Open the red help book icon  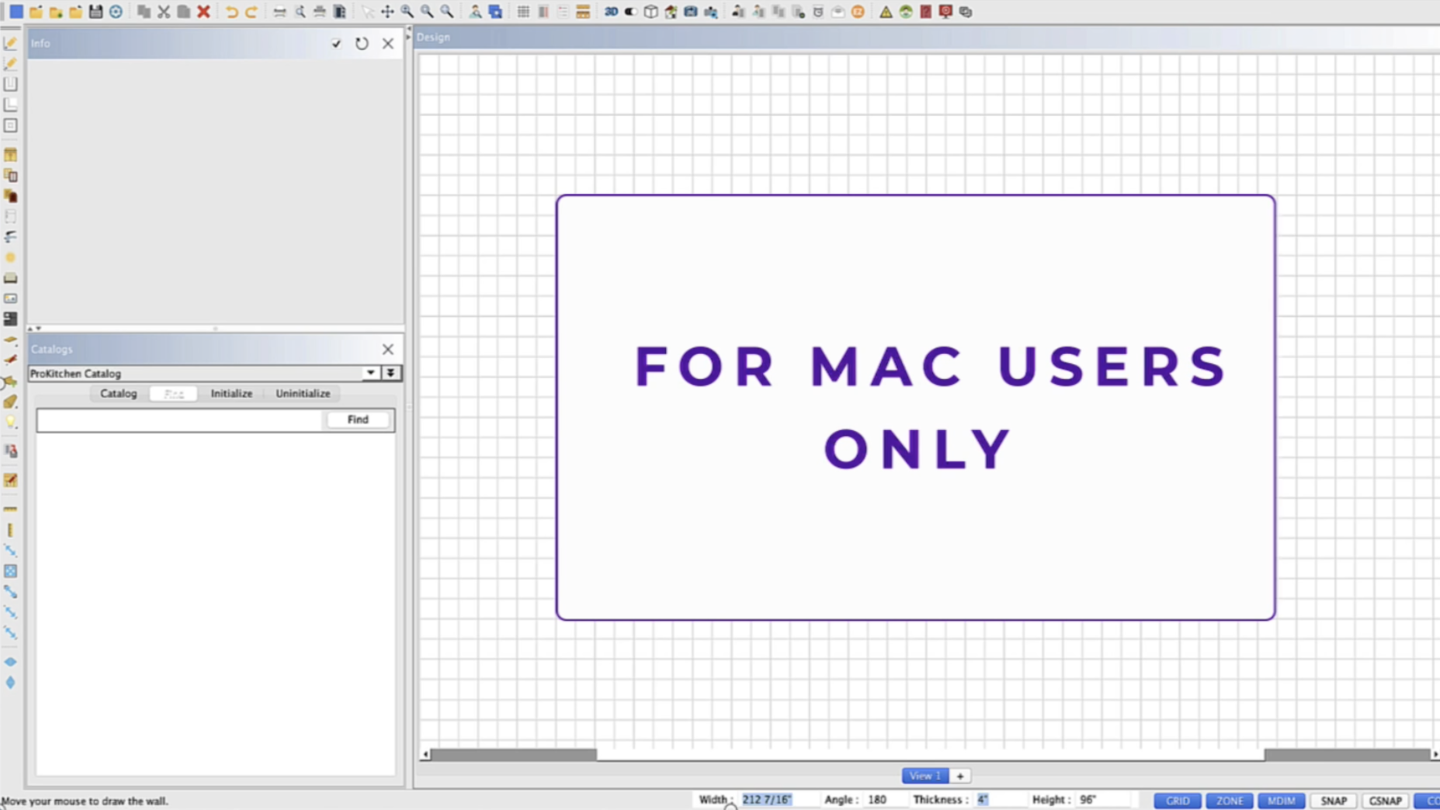point(925,12)
